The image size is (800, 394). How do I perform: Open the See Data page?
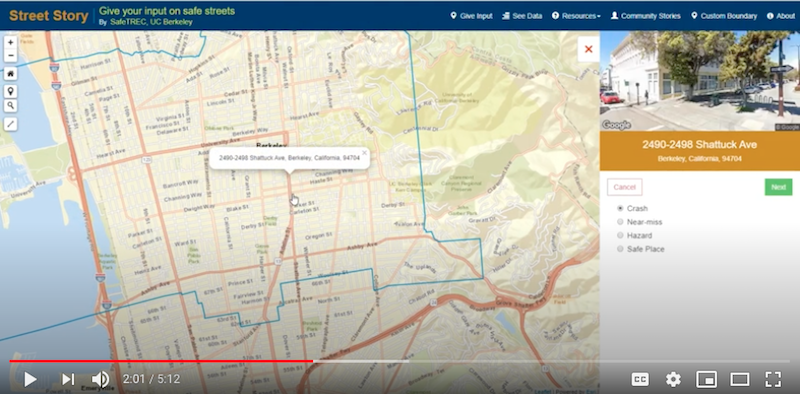[x=522, y=16]
